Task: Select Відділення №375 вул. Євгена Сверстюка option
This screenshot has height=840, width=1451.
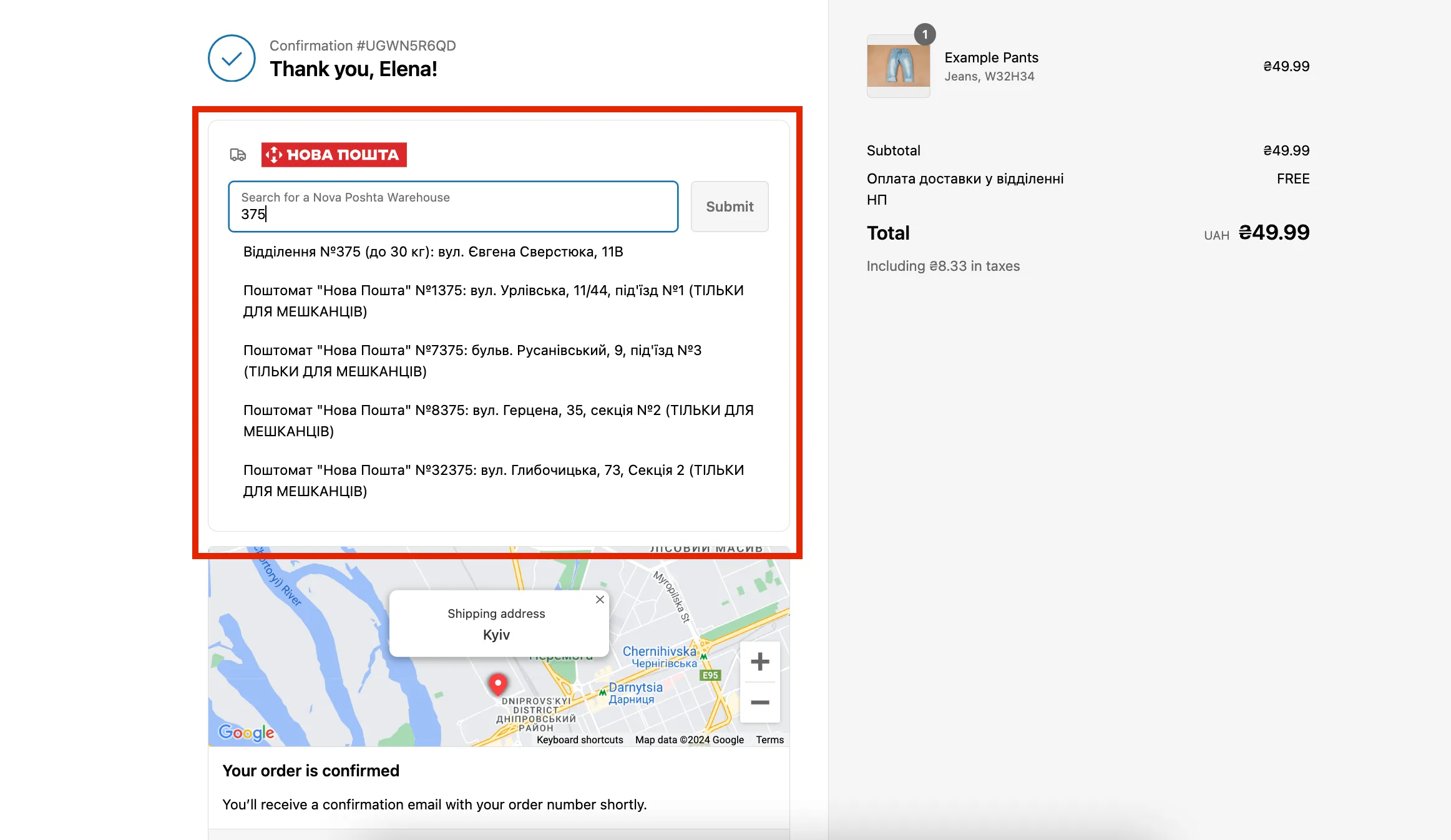Action: 433,252
